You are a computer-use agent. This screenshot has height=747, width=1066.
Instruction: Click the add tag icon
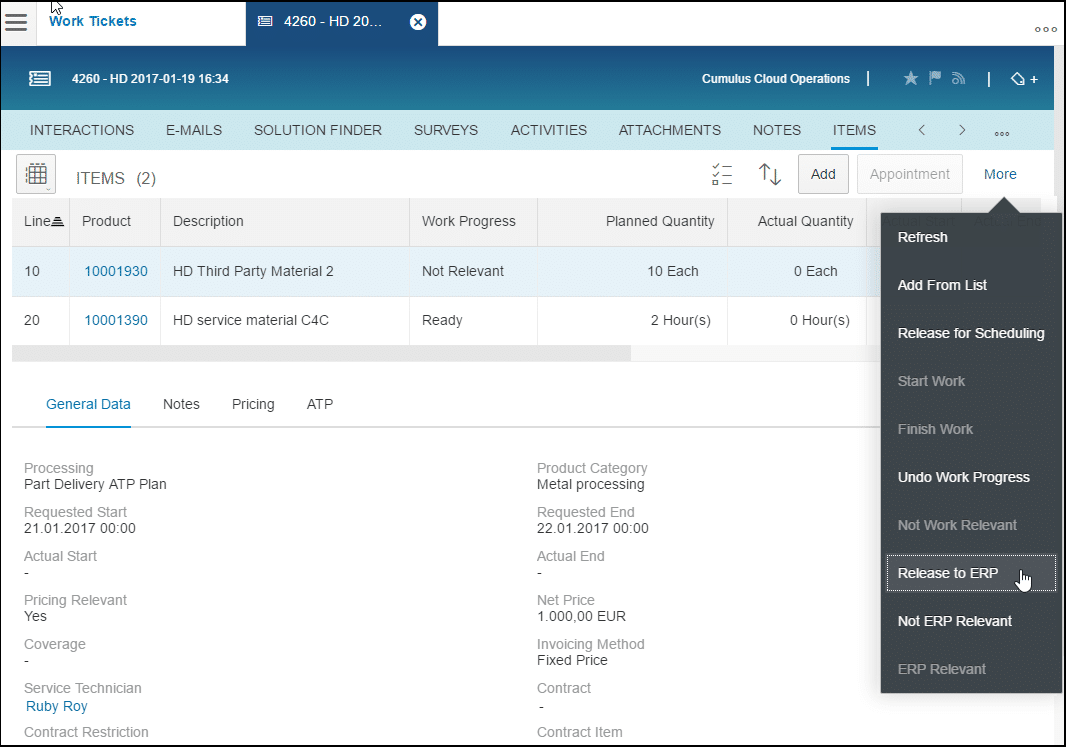(x=1023, y=79)
